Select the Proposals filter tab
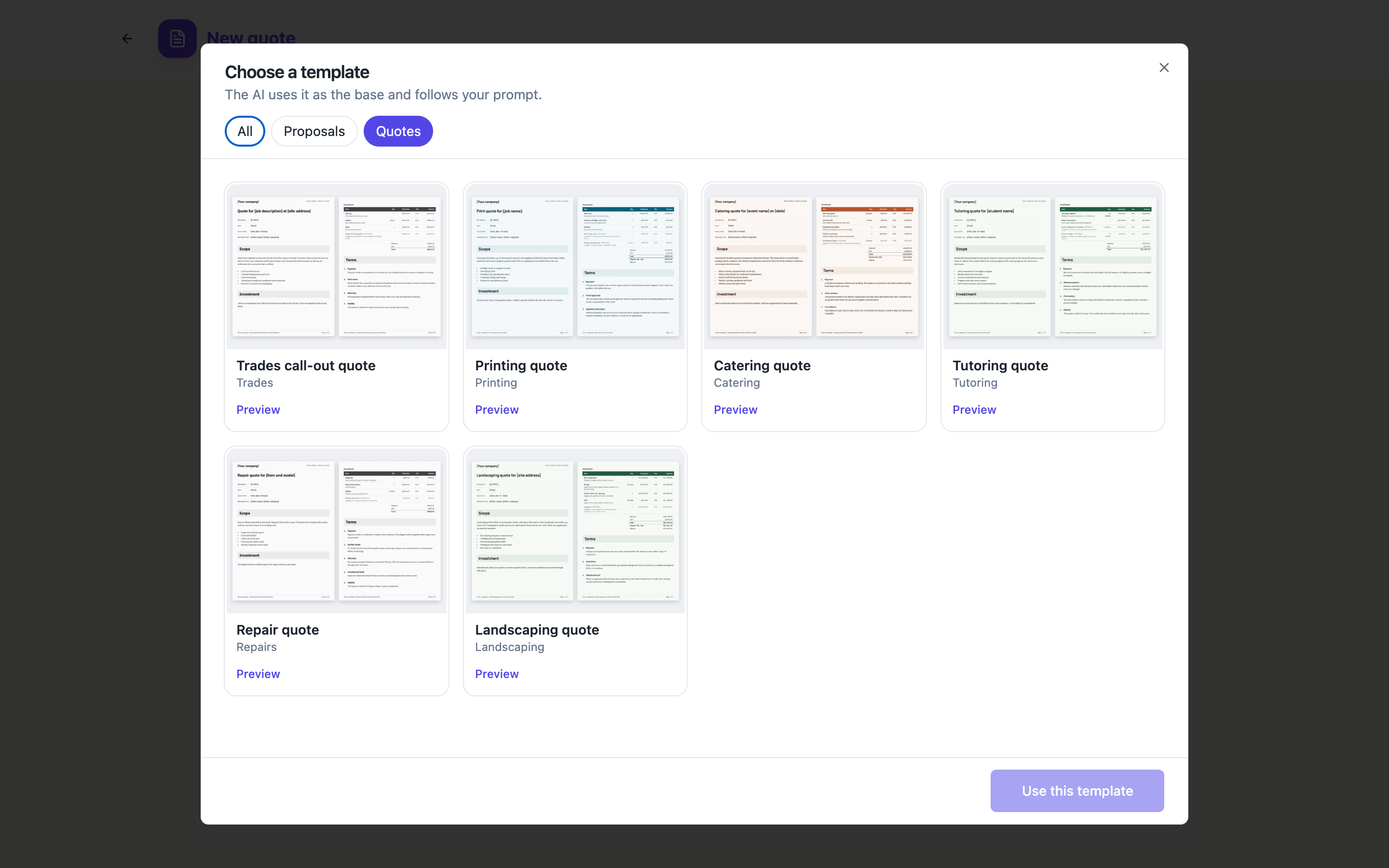Screen dimensions: 1389x868 click(314, 131)
